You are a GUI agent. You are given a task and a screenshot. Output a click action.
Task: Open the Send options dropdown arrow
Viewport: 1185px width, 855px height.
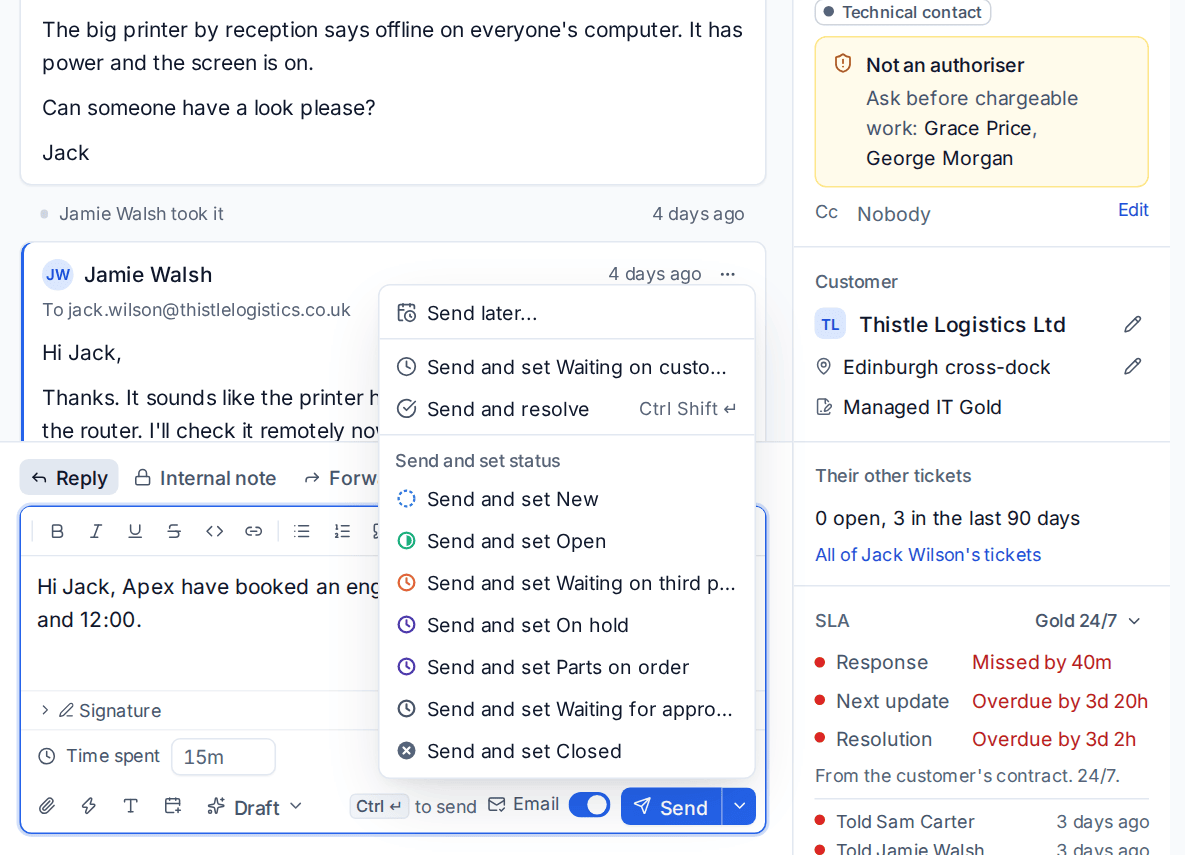(x=739, y=806)
